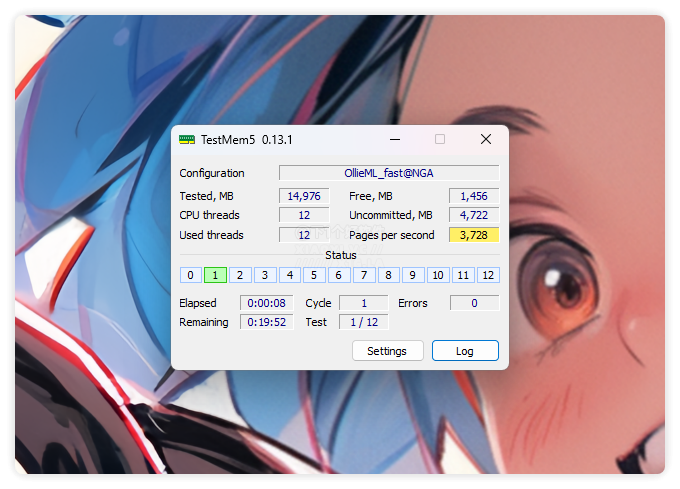
Task: Select status box 9
Action: coord(413,275)
